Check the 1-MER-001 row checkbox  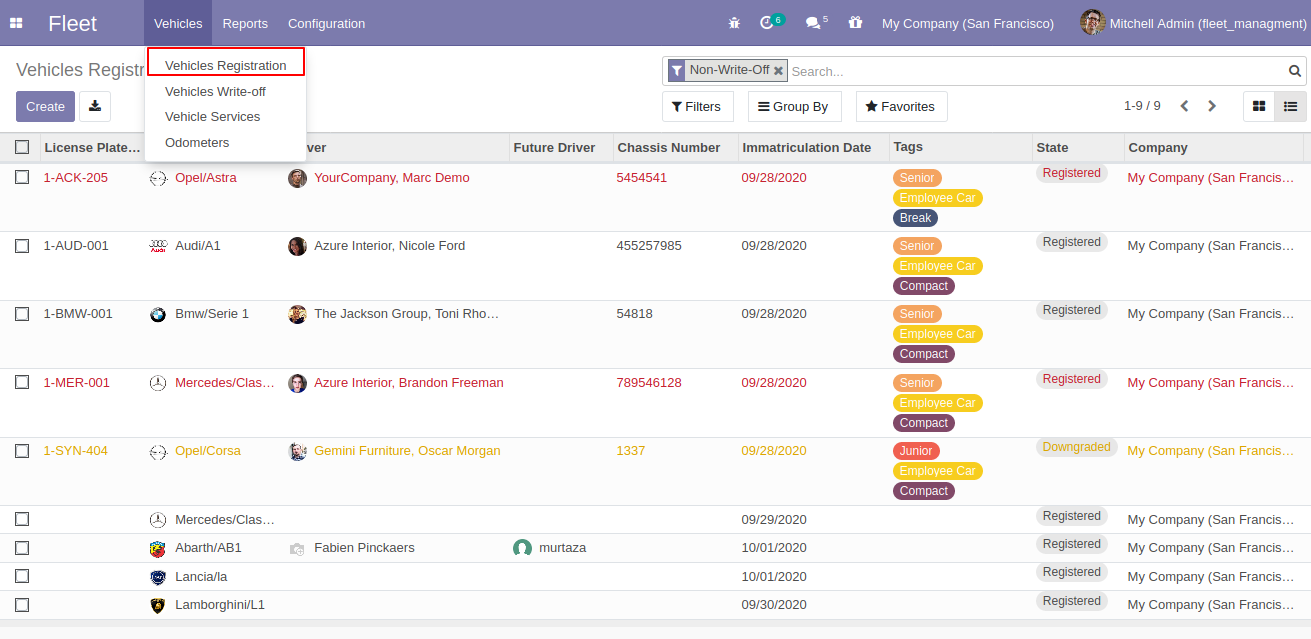pos(22,382)
